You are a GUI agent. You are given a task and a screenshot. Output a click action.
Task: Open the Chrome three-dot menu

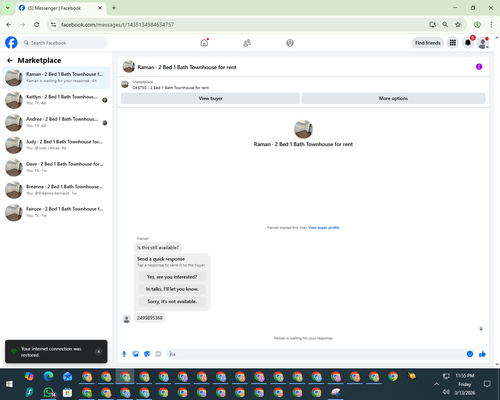click(491, 24)
